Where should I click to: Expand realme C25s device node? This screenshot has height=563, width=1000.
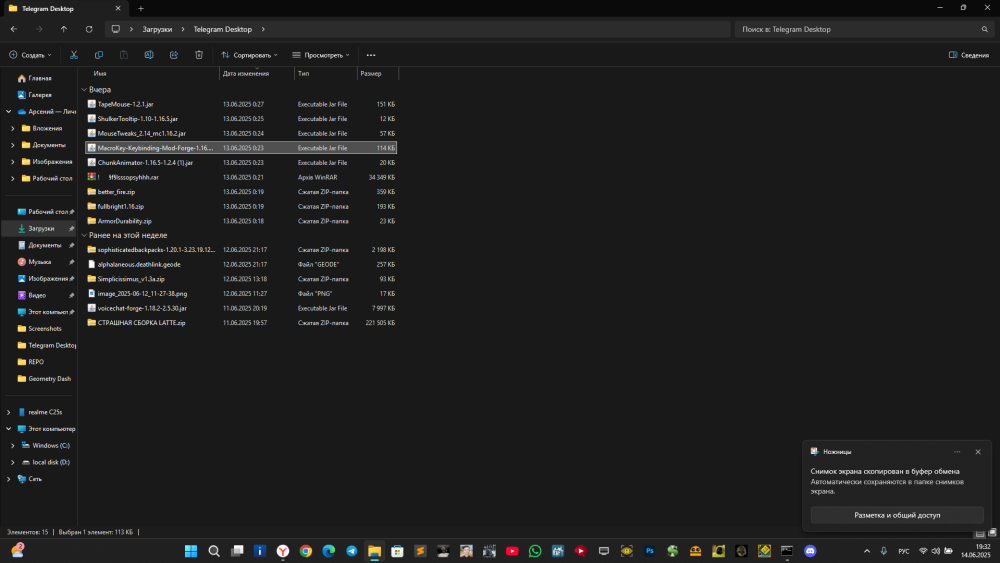click(9, 413)
